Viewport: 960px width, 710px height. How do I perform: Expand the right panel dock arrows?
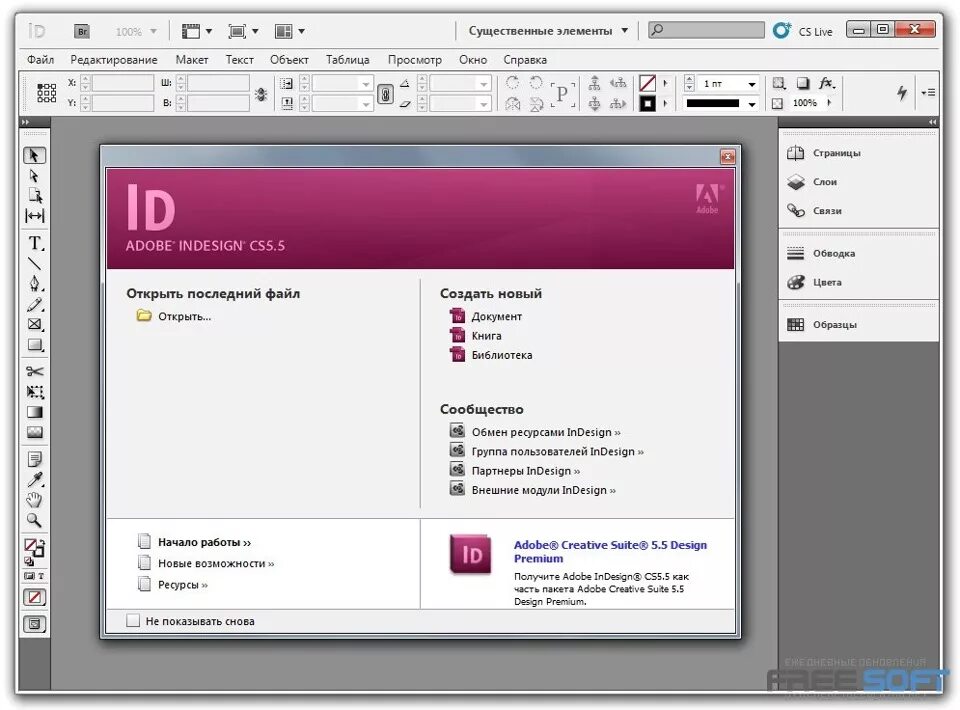click(x=932, y=122)
